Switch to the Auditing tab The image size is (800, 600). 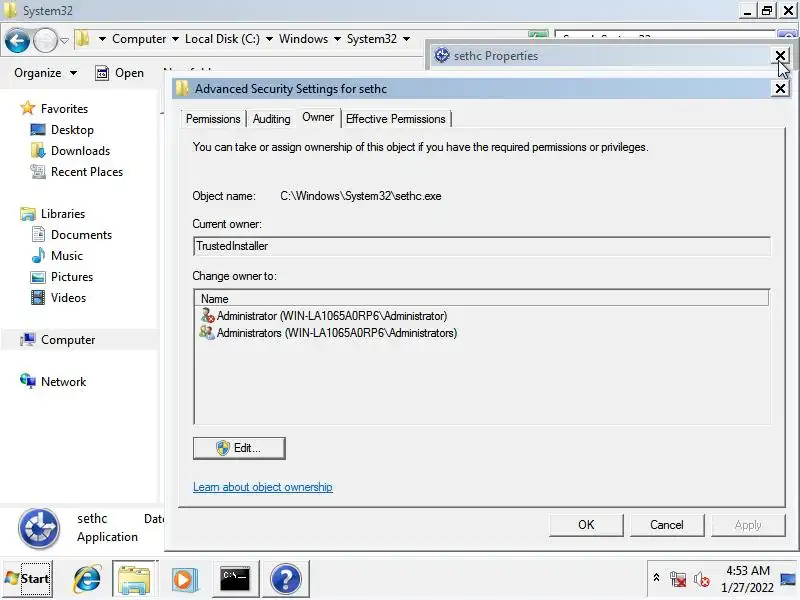[271, 119]
